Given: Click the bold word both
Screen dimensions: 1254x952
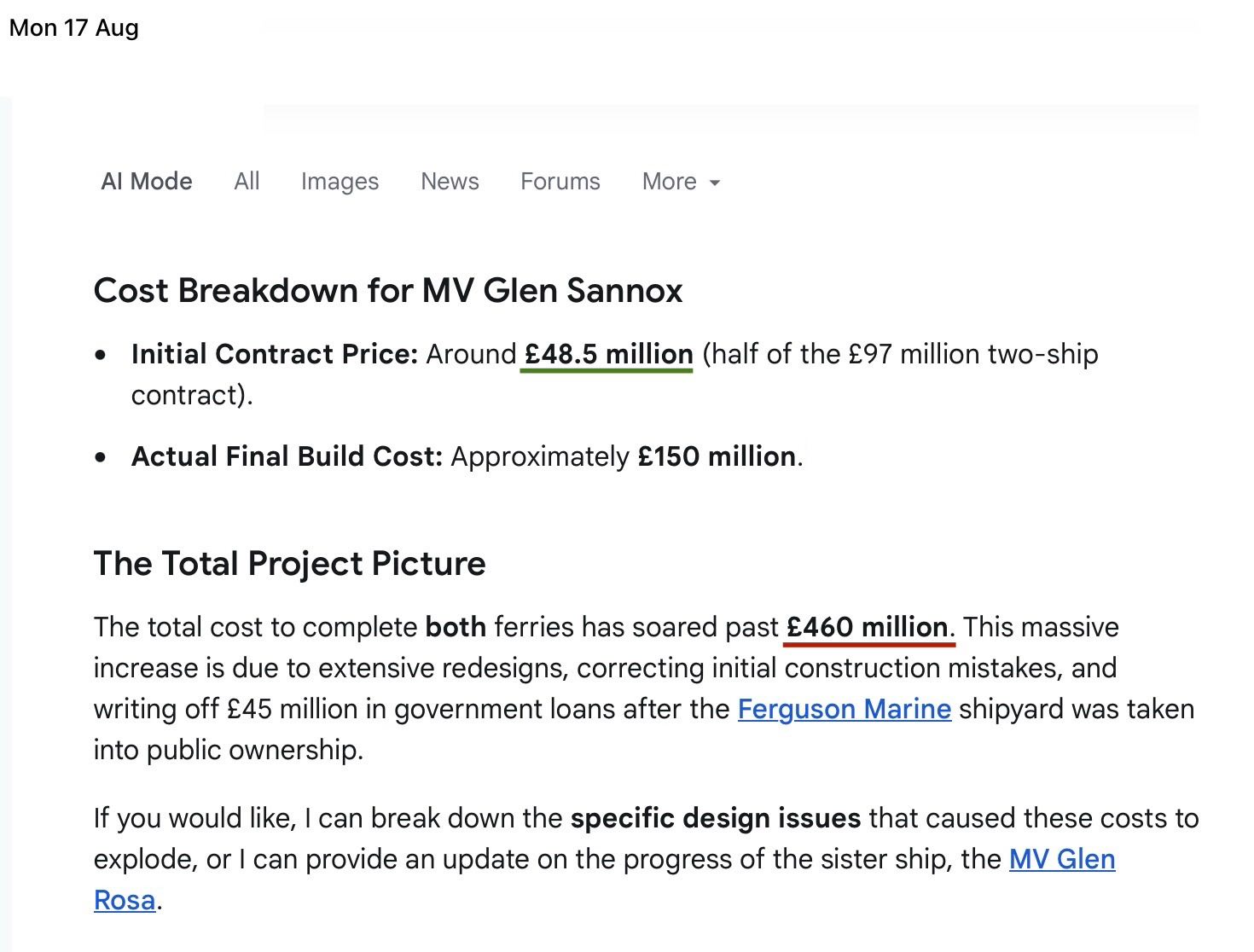Looking at the screenshot, I should (456, 627).
